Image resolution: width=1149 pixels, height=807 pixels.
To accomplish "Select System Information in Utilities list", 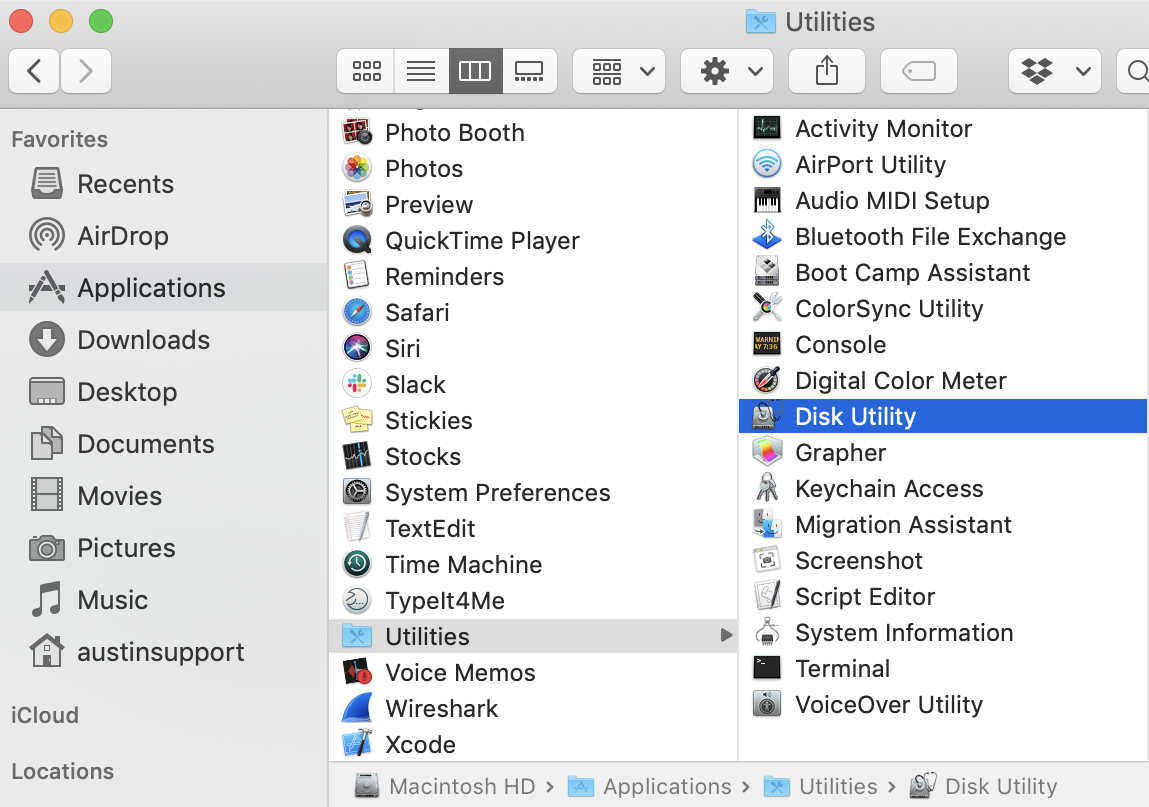I will 942,632.
